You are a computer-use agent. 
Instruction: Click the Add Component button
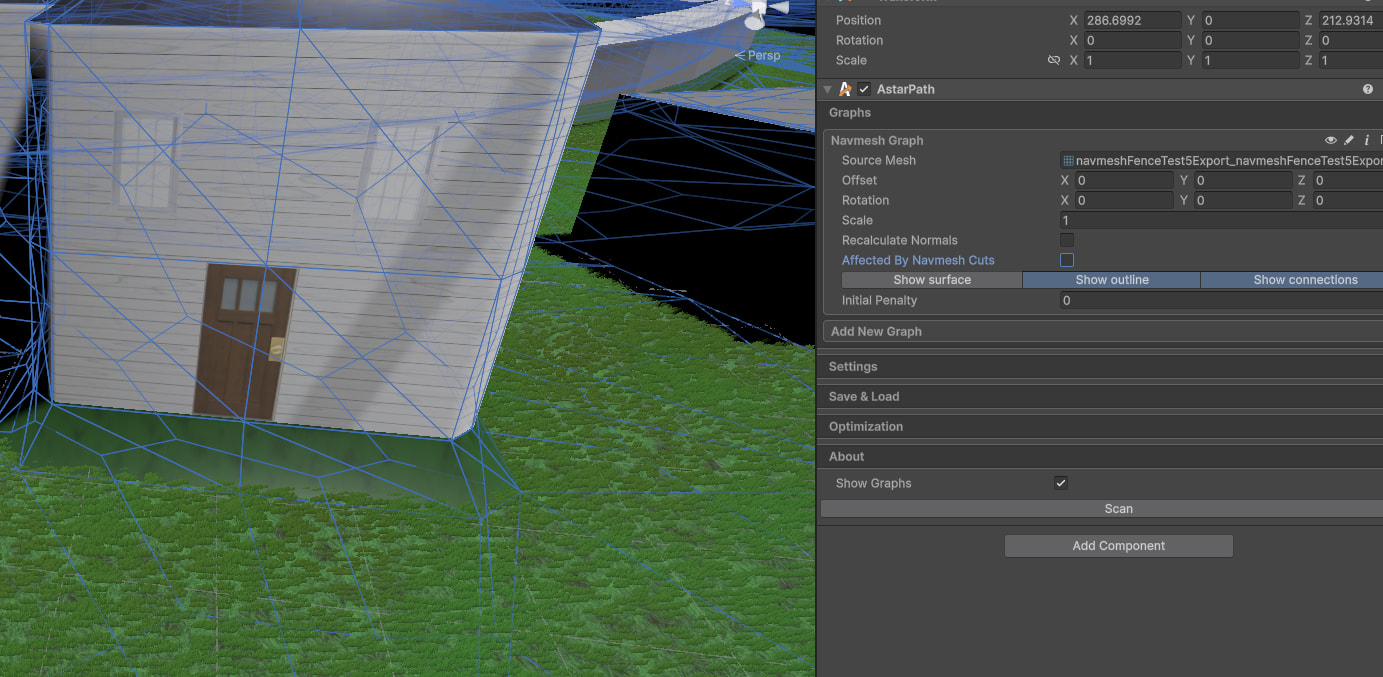1118,546
